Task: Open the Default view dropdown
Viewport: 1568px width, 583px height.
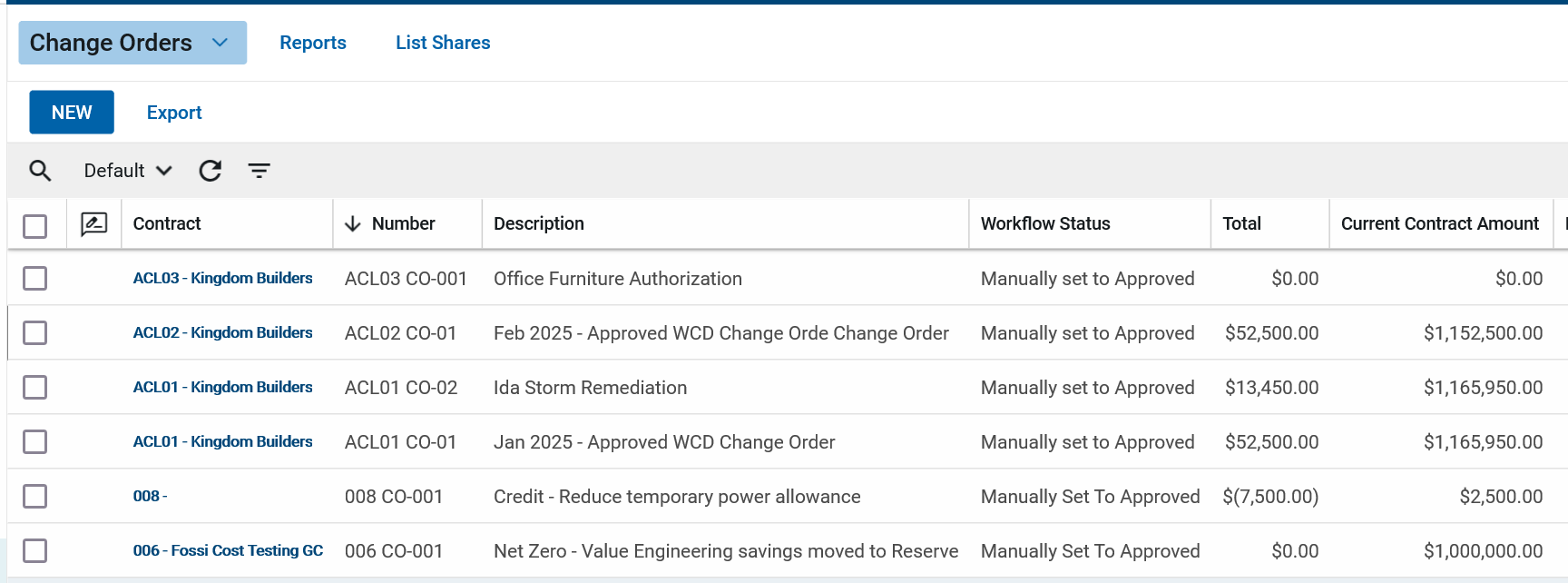Action: [127, 171]
